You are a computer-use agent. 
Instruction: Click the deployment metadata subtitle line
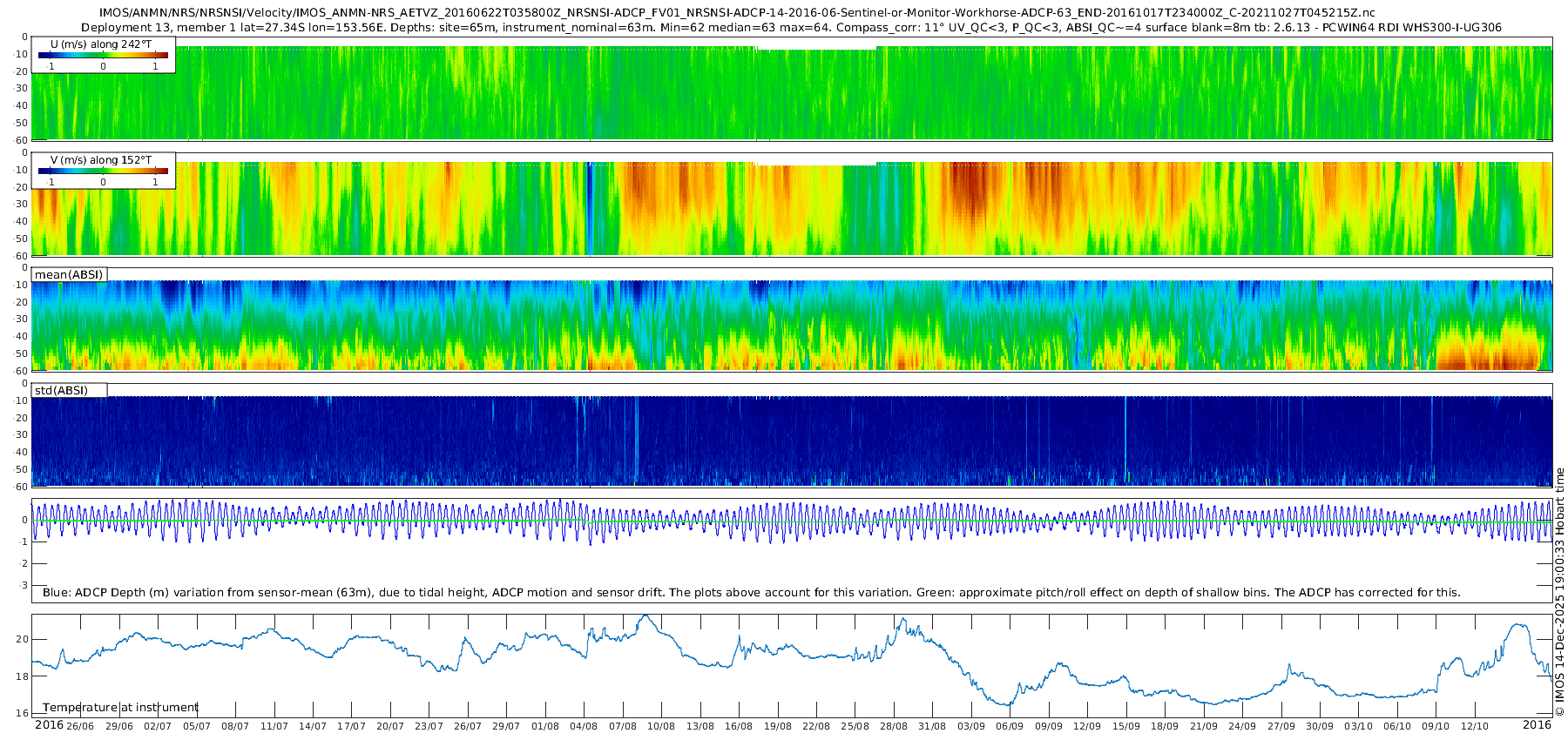click(791, 27)
